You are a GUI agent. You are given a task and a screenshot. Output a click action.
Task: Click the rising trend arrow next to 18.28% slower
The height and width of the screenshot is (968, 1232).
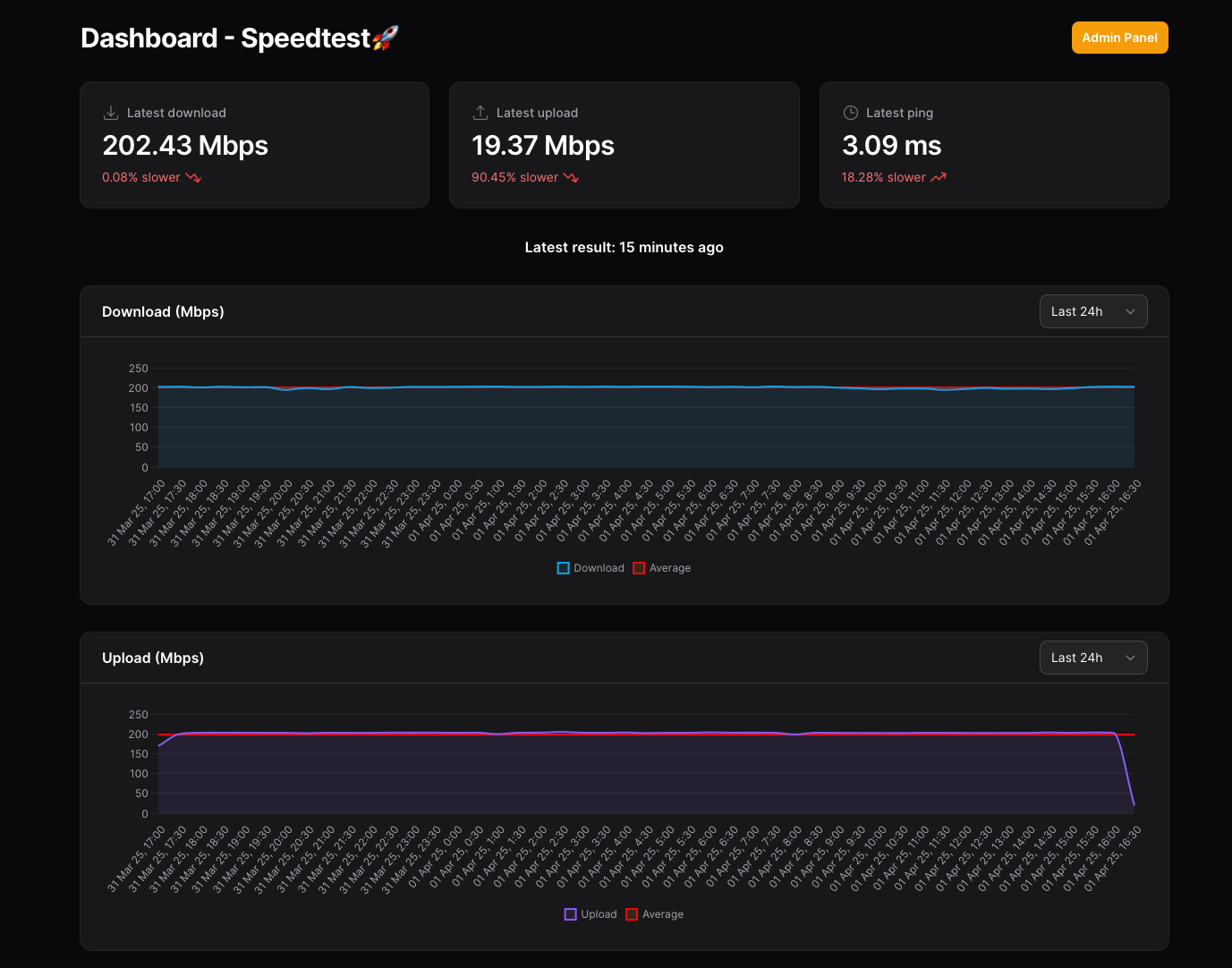pos(938,177)
